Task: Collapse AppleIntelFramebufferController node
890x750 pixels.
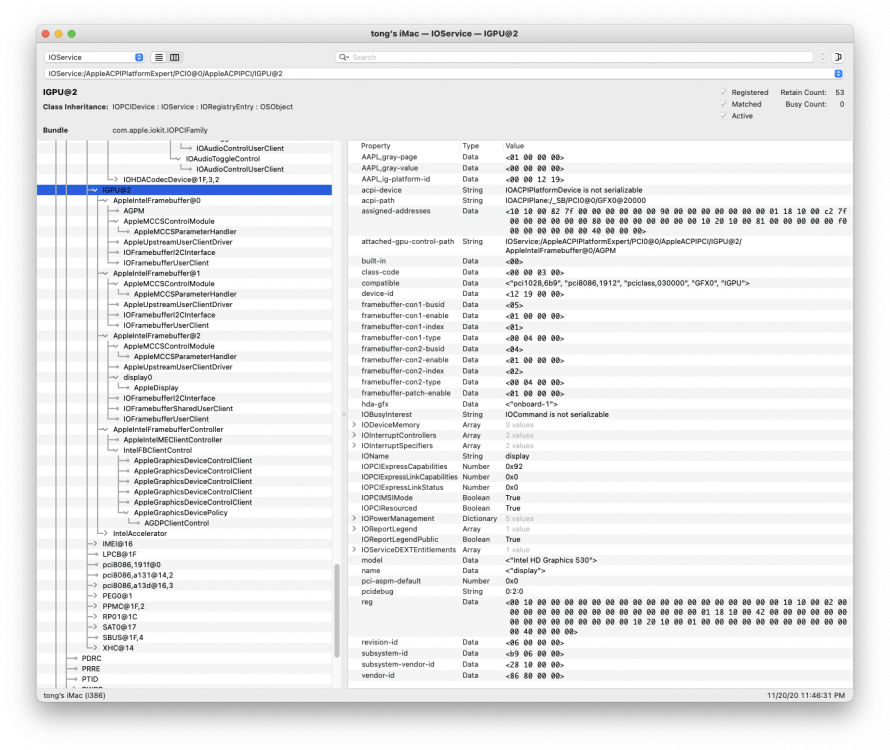Action: [106, 430]
